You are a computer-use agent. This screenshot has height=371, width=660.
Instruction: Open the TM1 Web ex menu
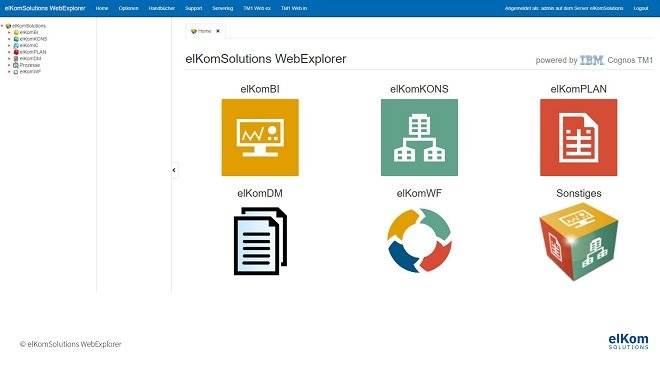pyautogui.click(x=257, y=8)
